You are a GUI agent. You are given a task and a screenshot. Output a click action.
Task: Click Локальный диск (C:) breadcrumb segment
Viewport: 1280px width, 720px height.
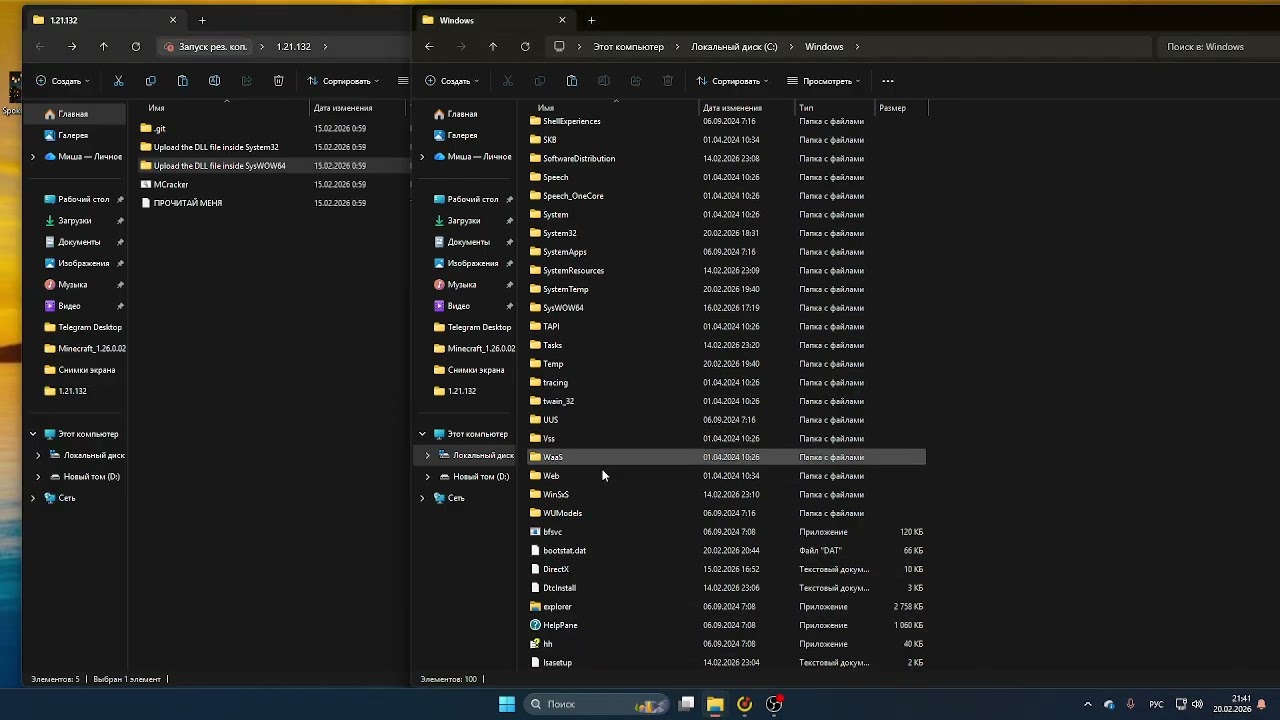coord(734,46)
